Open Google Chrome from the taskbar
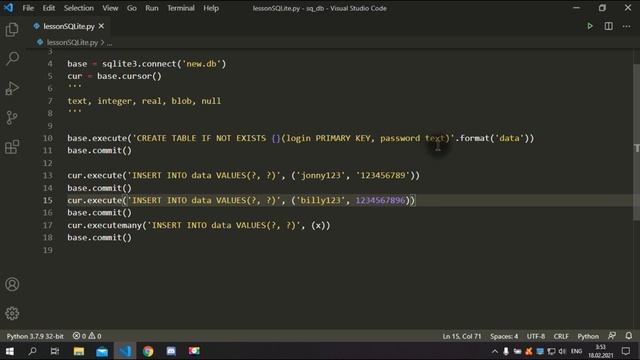Viewport: 640px width, 360px height. (148, 351)
